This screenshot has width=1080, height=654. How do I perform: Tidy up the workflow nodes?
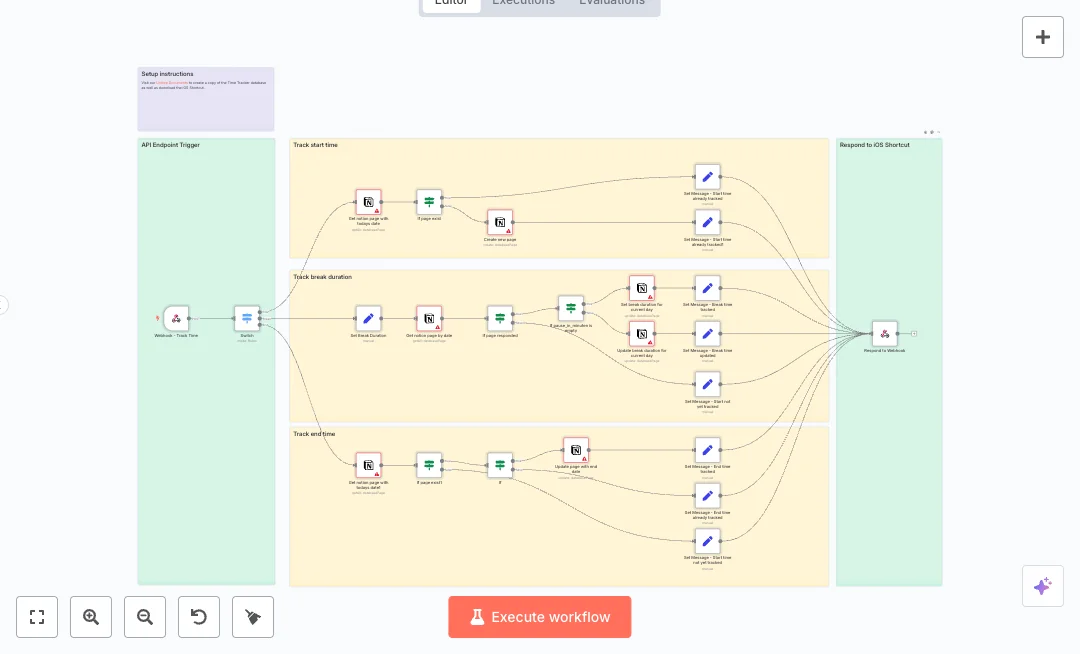[253, 617]
